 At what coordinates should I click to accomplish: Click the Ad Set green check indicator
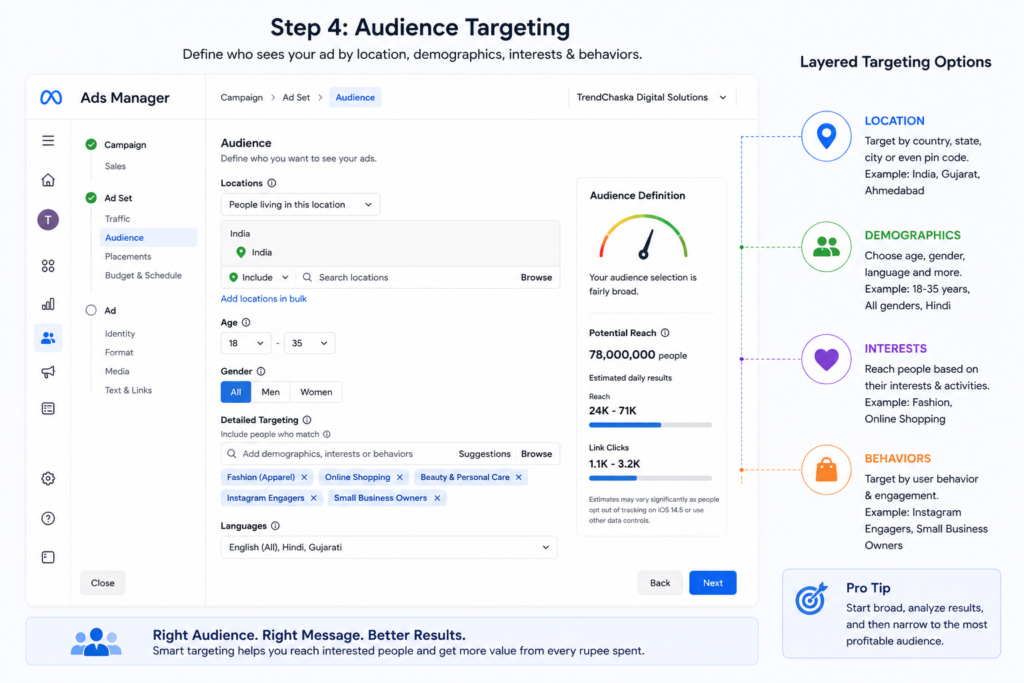[91, 197]
